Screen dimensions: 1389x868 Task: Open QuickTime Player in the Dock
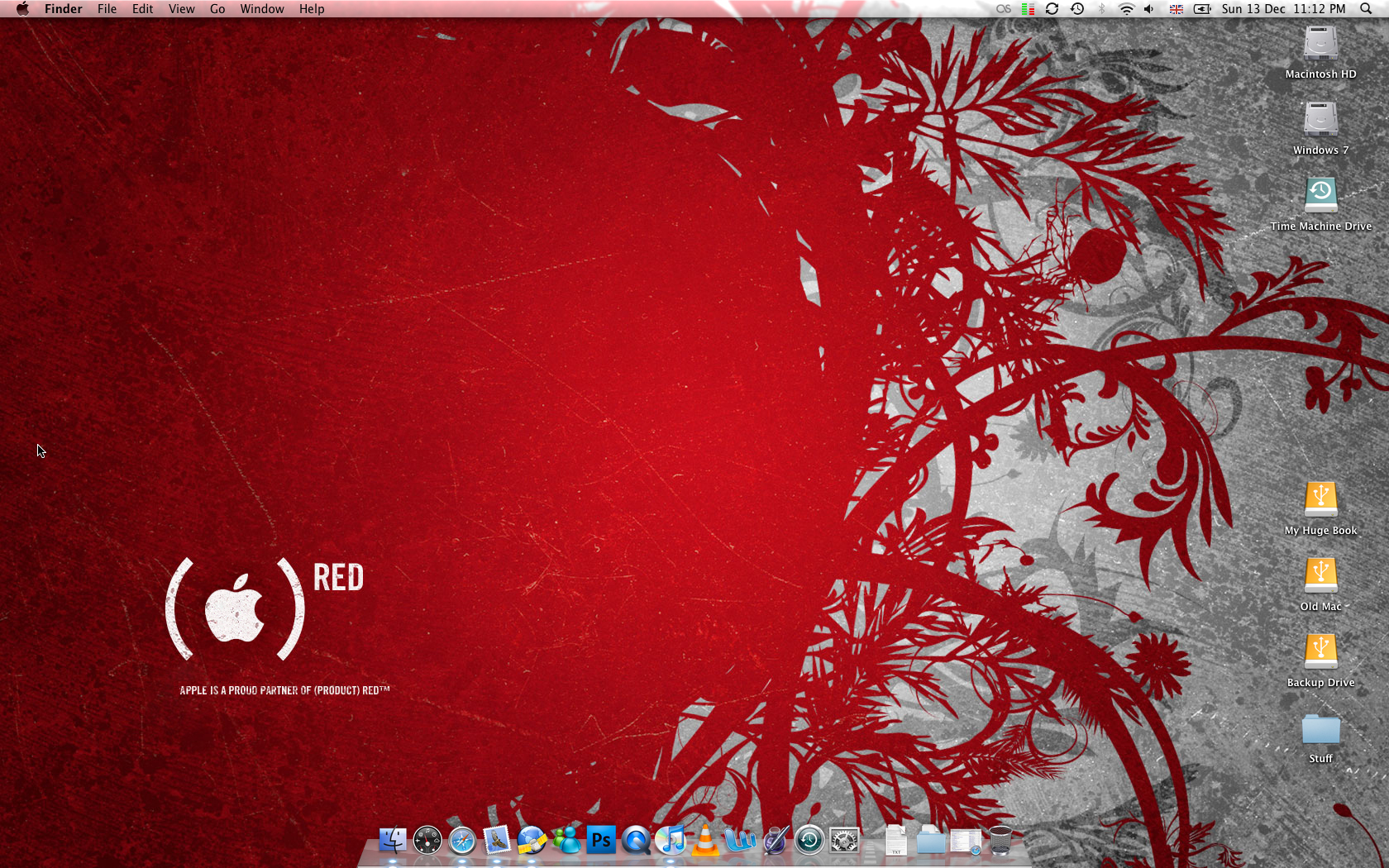(636, 841)
